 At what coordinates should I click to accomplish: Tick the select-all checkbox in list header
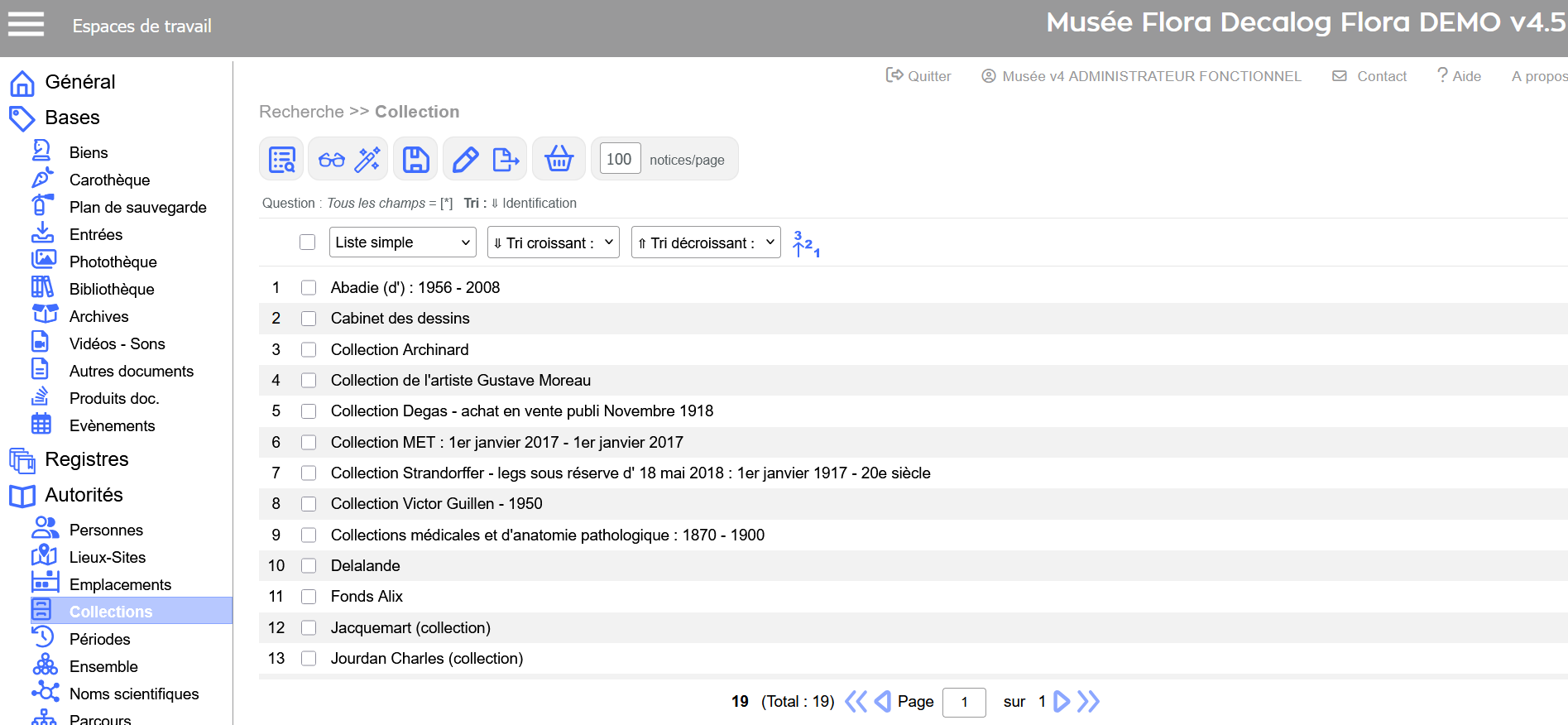pyautogui.click(x=307, y=242)
